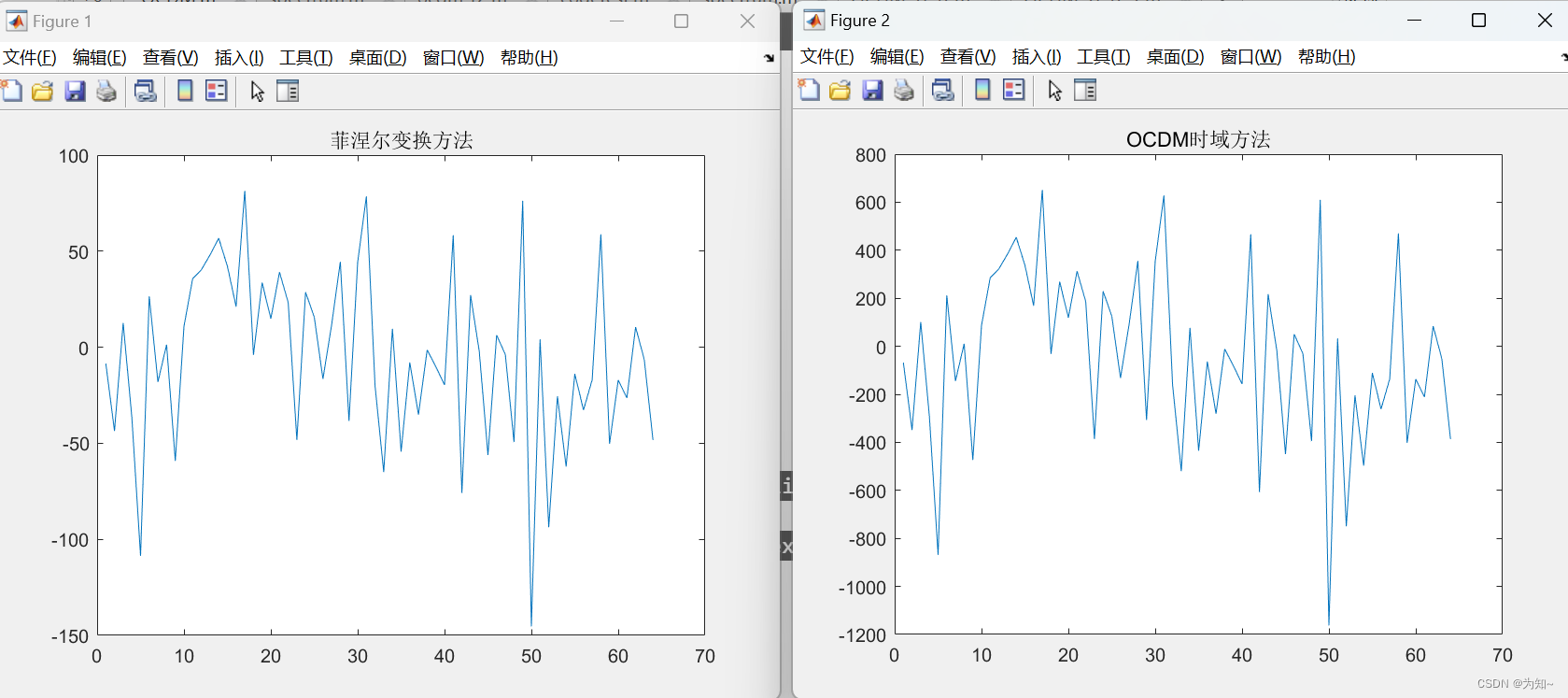
Task: Click y-axis label -1200 in Figure 2
Action: point(862,635)
